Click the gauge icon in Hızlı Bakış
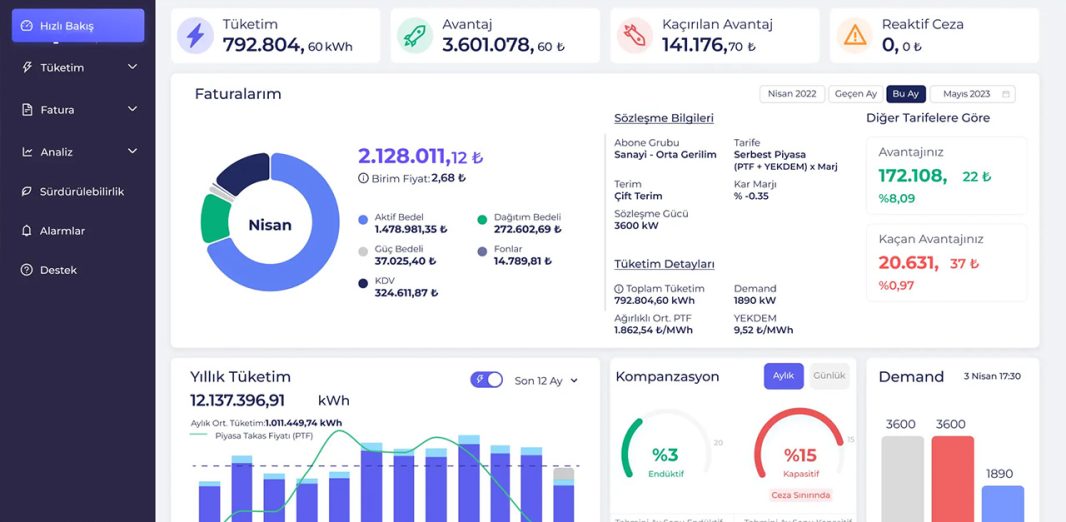 pyautogui.click(x=27, y=26)
